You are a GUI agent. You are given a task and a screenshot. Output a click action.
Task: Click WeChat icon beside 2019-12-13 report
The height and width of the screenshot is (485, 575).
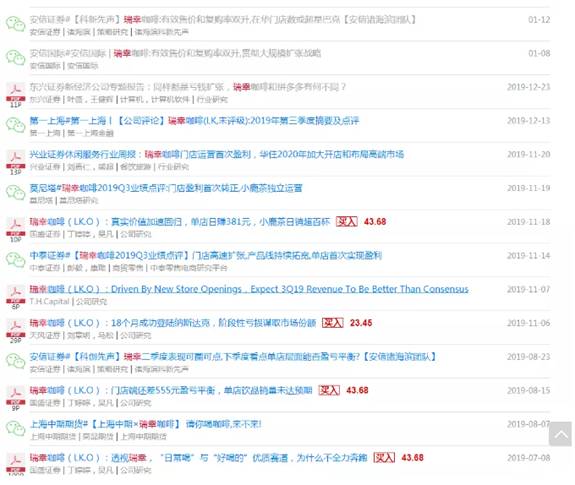[15, 125]
